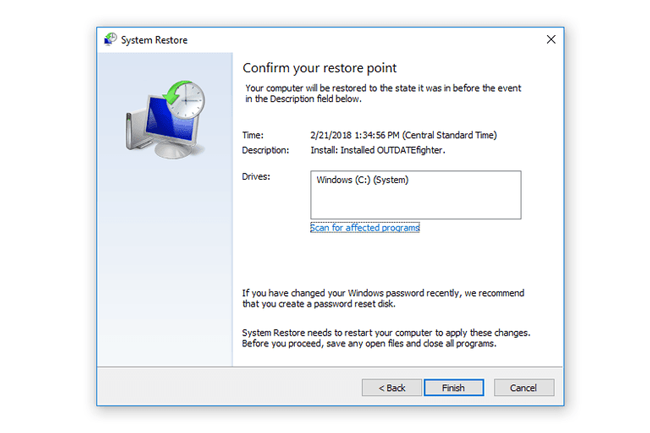Screen dimensions: 650x433
Task: Click the Finish button
Action: (454, 387)
